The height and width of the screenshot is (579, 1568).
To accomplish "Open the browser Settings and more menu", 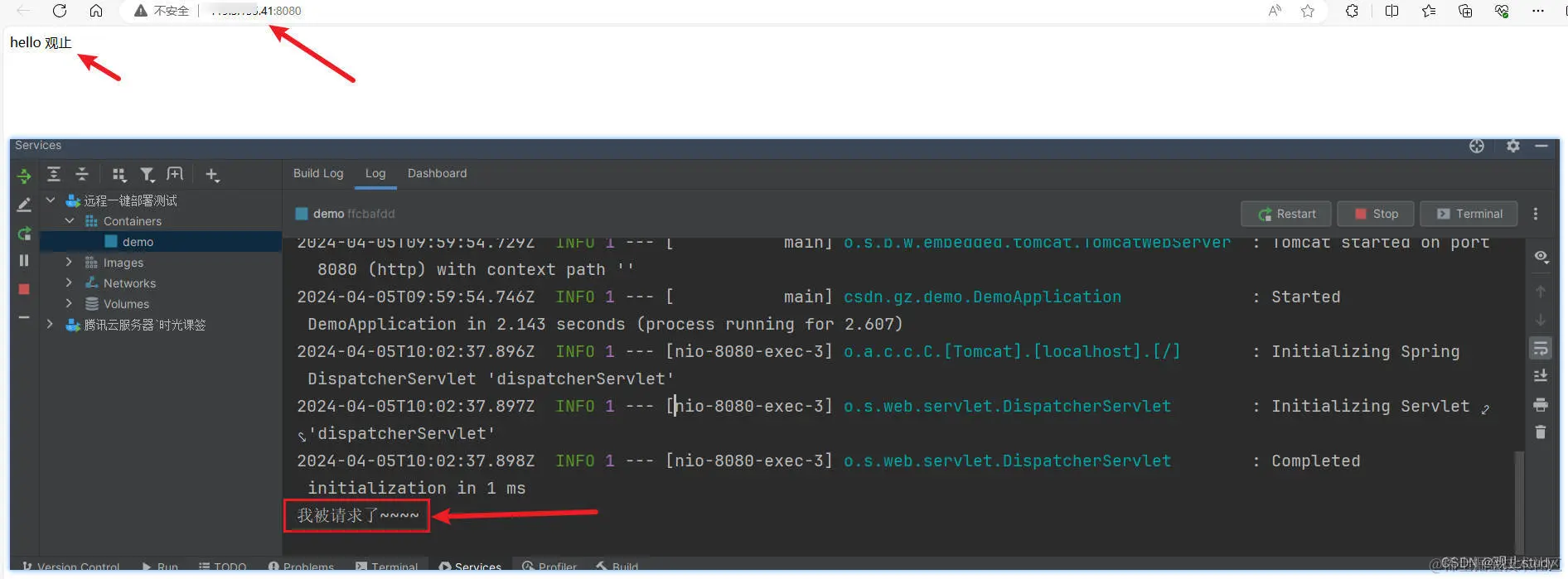I will point(1538,11).
